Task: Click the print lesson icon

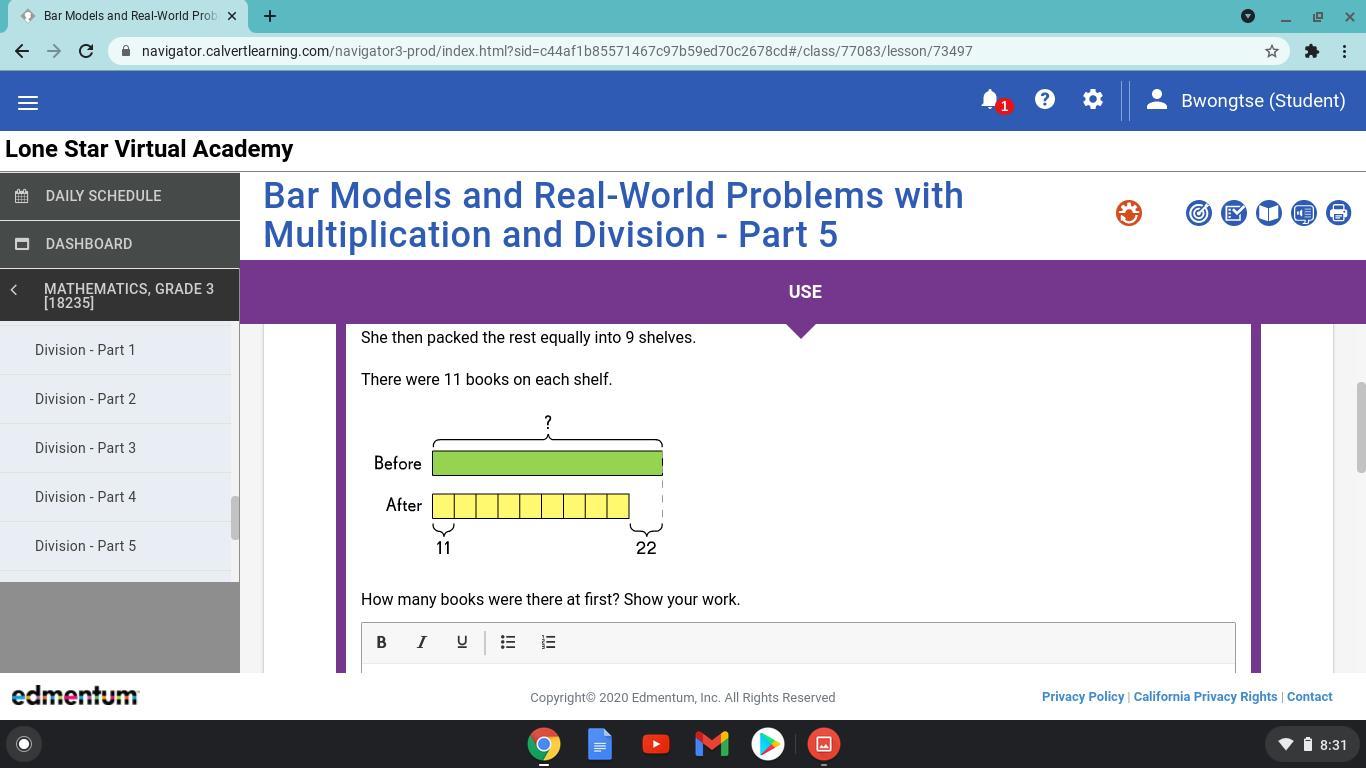Action: coord(1338,213)
